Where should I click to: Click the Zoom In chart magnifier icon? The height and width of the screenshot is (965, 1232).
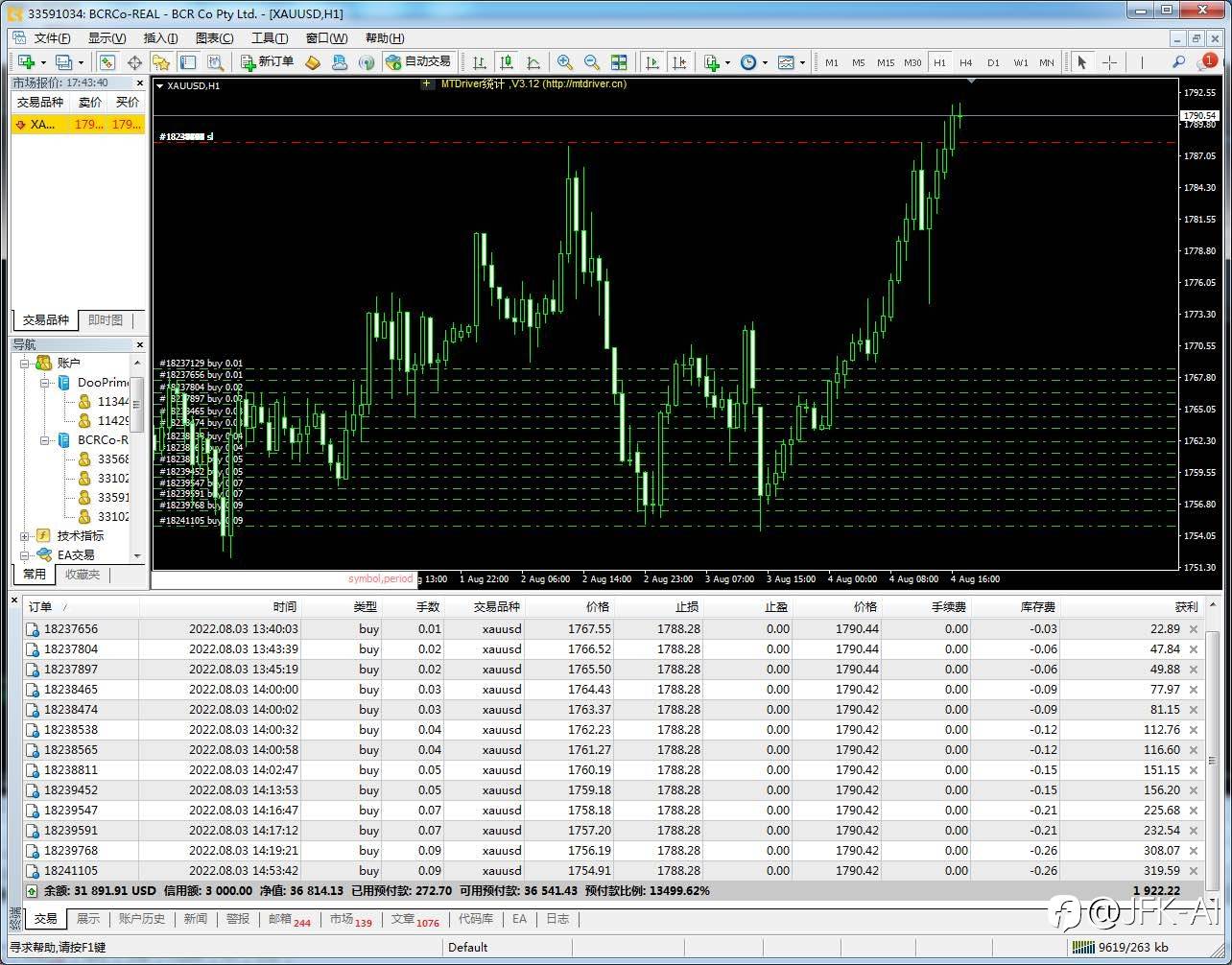tap(565, 62)
